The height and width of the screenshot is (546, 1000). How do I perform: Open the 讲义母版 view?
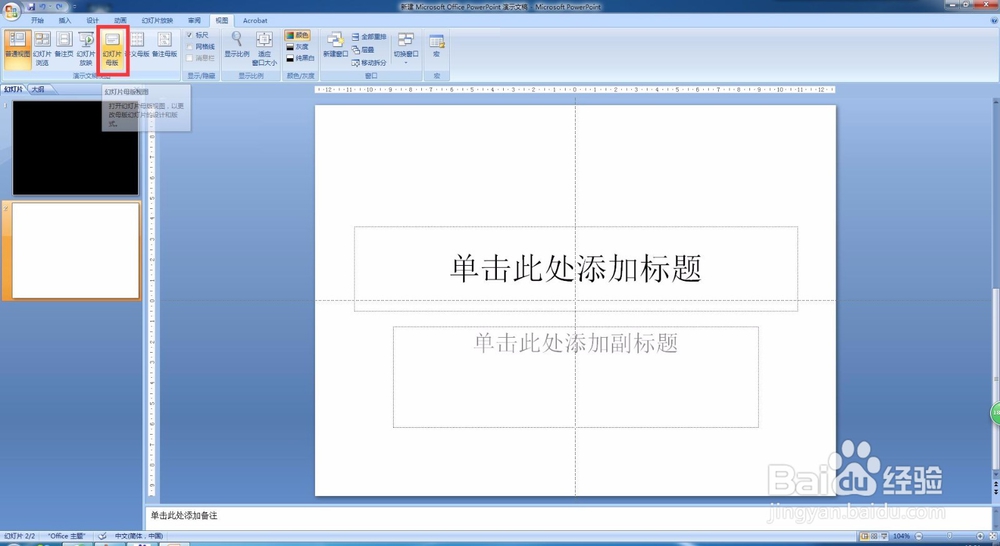pyautogui.click(x=138, y=45)
